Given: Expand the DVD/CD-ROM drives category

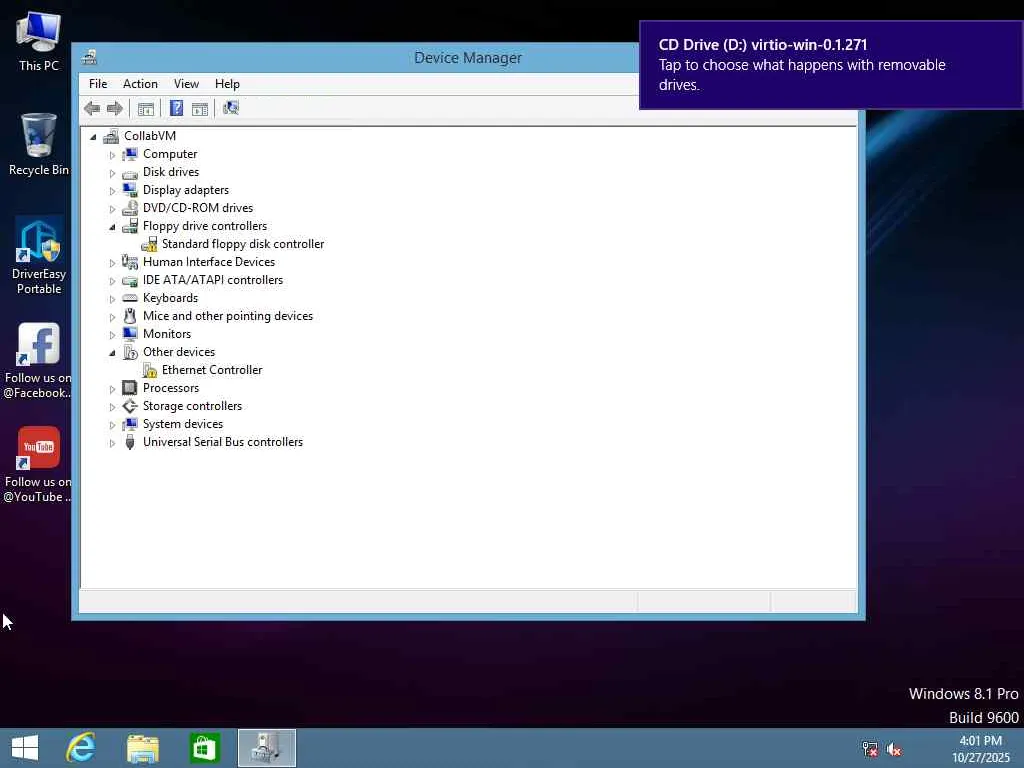Looking at the screenshot, I should [112, 209].
